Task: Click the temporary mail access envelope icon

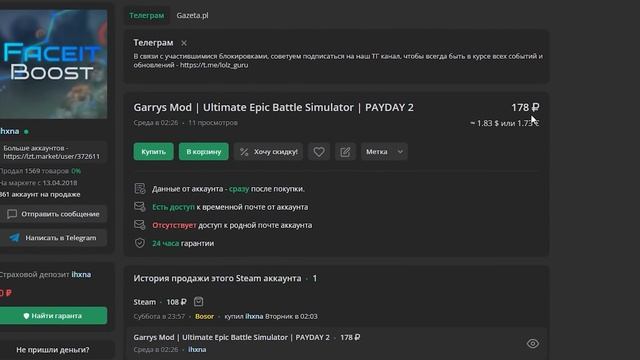Action: point(140,207)
